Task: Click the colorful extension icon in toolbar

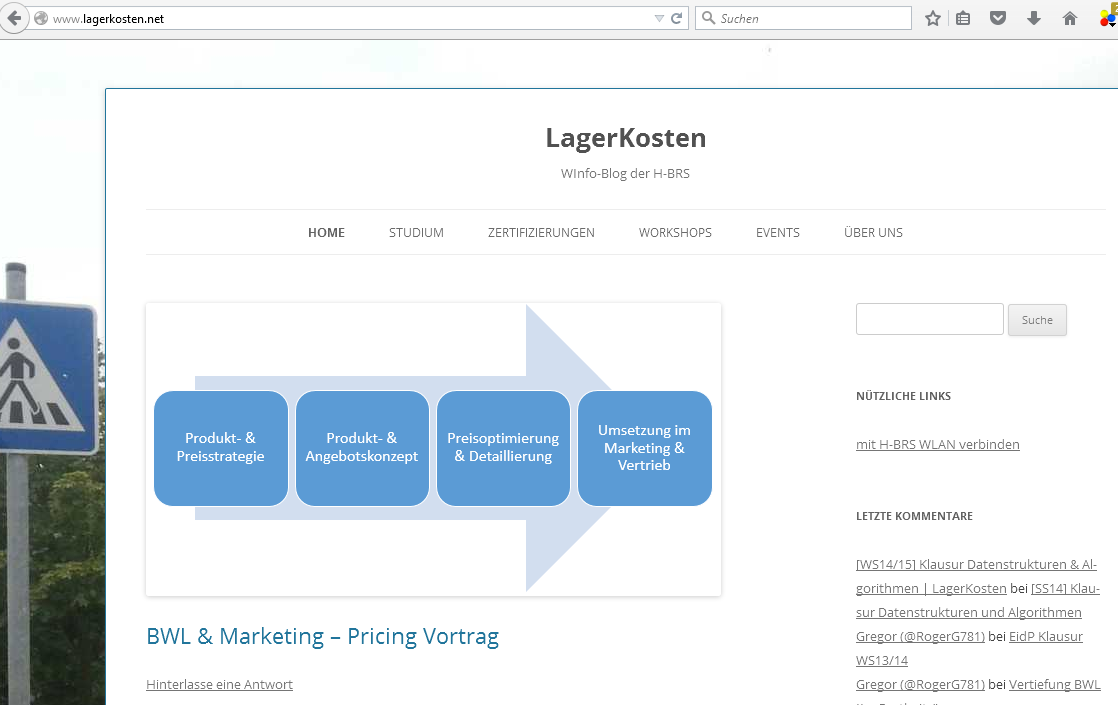Action: coord(1107,18)
